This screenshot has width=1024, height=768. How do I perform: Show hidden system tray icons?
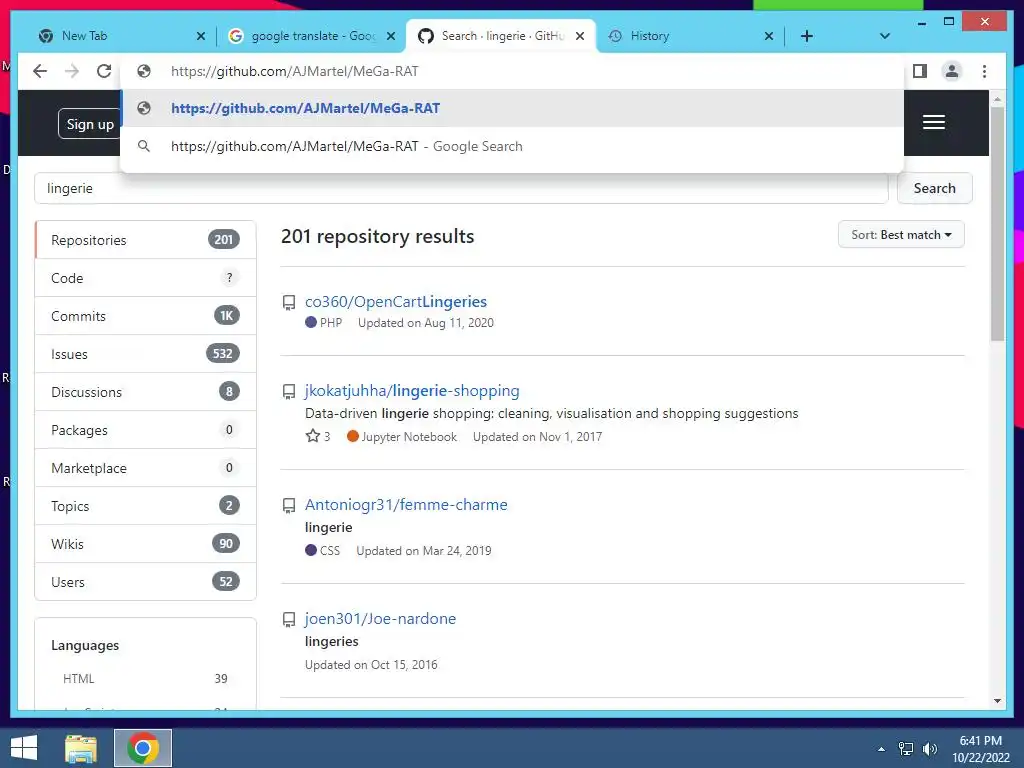pyautogui.click(x=881, y=749)
